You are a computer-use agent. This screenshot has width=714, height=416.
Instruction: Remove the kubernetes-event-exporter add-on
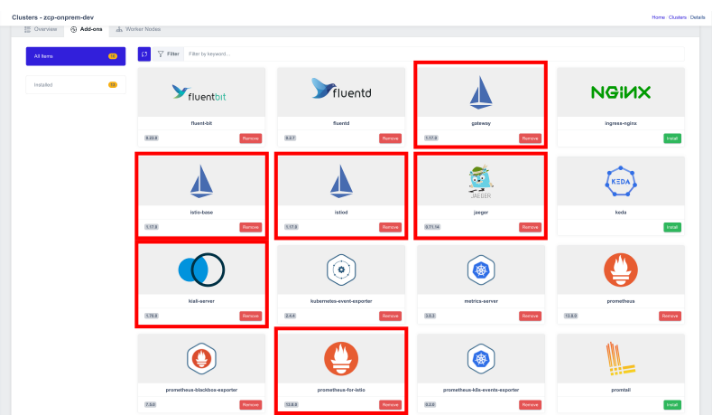tap(390, 316)
